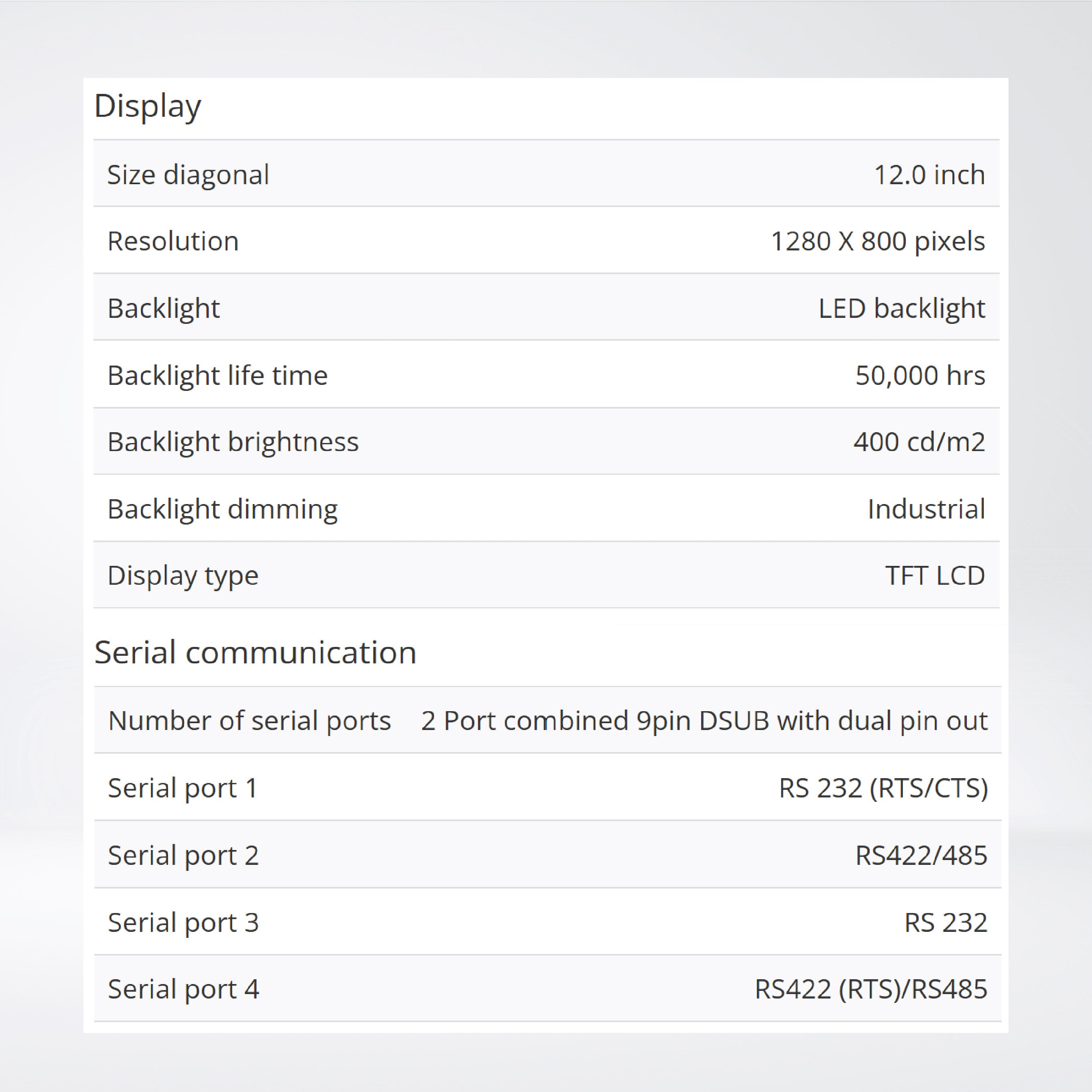Click the LED backlight value
Screen dimensions: 1092x1092
click(x=901, y=308)
